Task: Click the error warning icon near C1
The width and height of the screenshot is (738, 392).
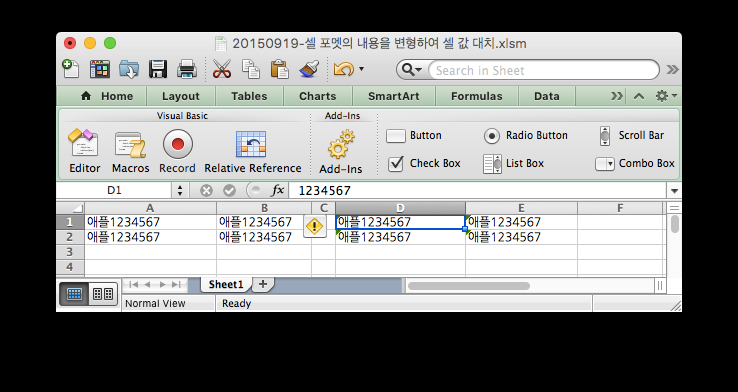Action: point(314,226)
